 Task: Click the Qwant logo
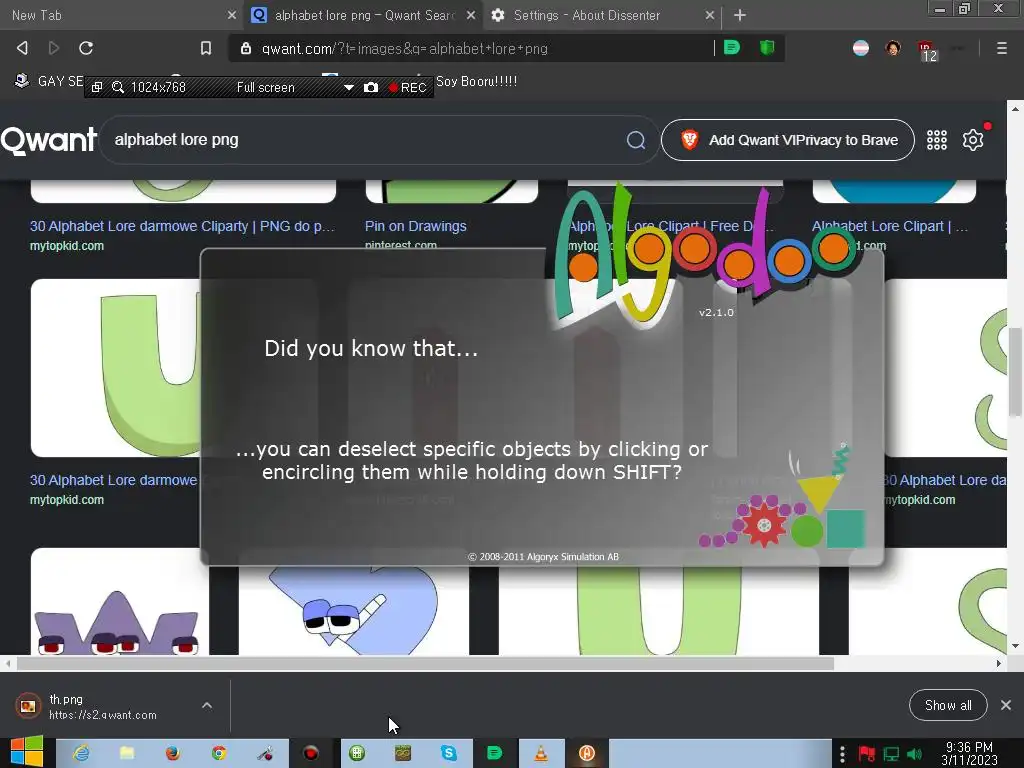pyautogui.click(x=48, y=140)
